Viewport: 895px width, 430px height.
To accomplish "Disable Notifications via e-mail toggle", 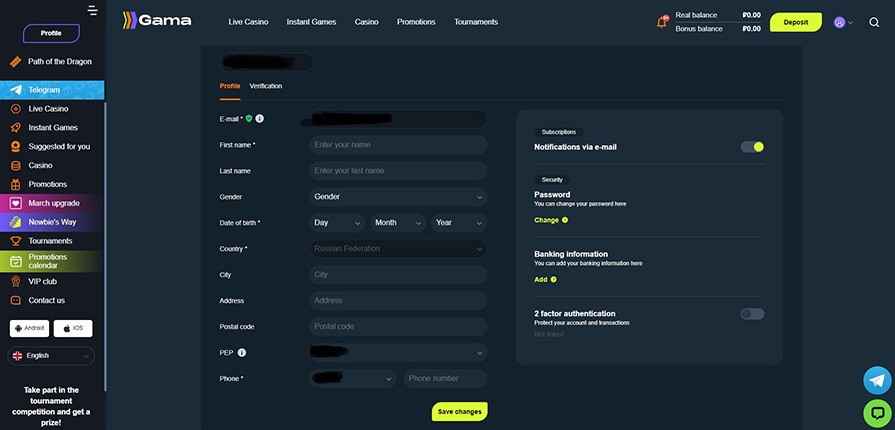I will point(752,147).
